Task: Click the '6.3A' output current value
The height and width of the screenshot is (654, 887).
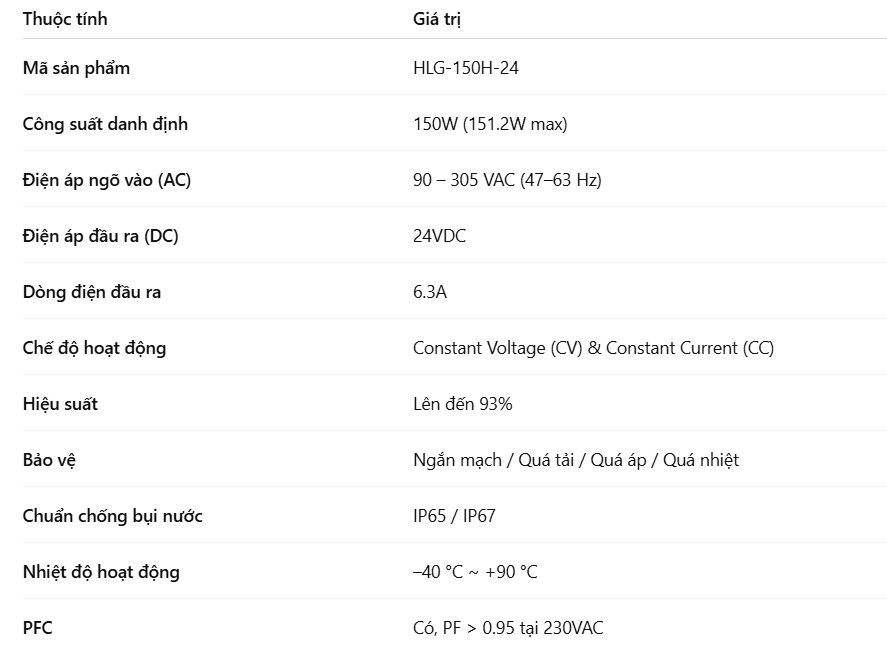Action: click(x=430, y=292)
